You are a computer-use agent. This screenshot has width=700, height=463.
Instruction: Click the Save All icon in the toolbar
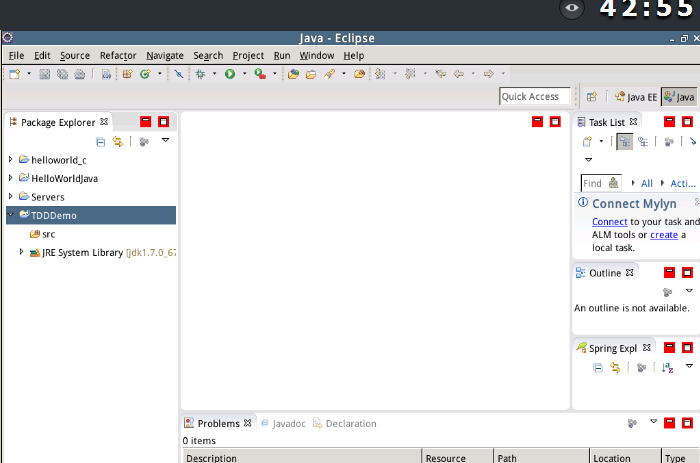tap(62, 74)
